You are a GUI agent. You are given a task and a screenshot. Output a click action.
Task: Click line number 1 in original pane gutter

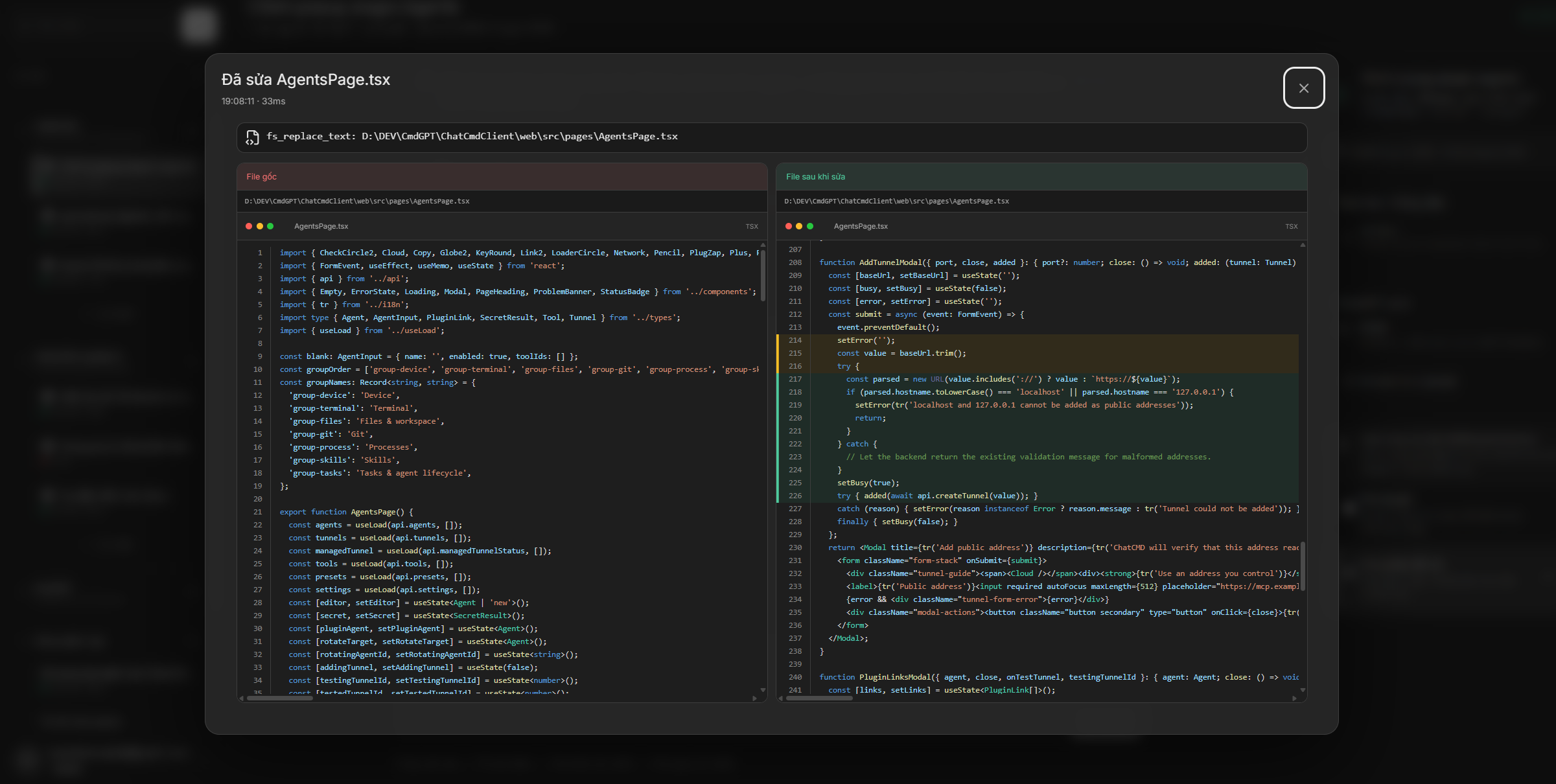260,253
